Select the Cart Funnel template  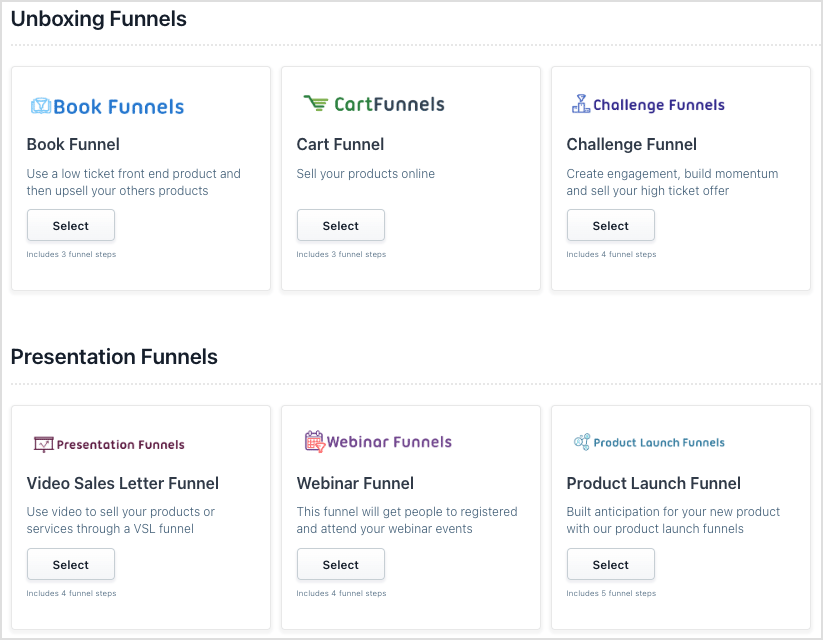click(x=341, y=225)
